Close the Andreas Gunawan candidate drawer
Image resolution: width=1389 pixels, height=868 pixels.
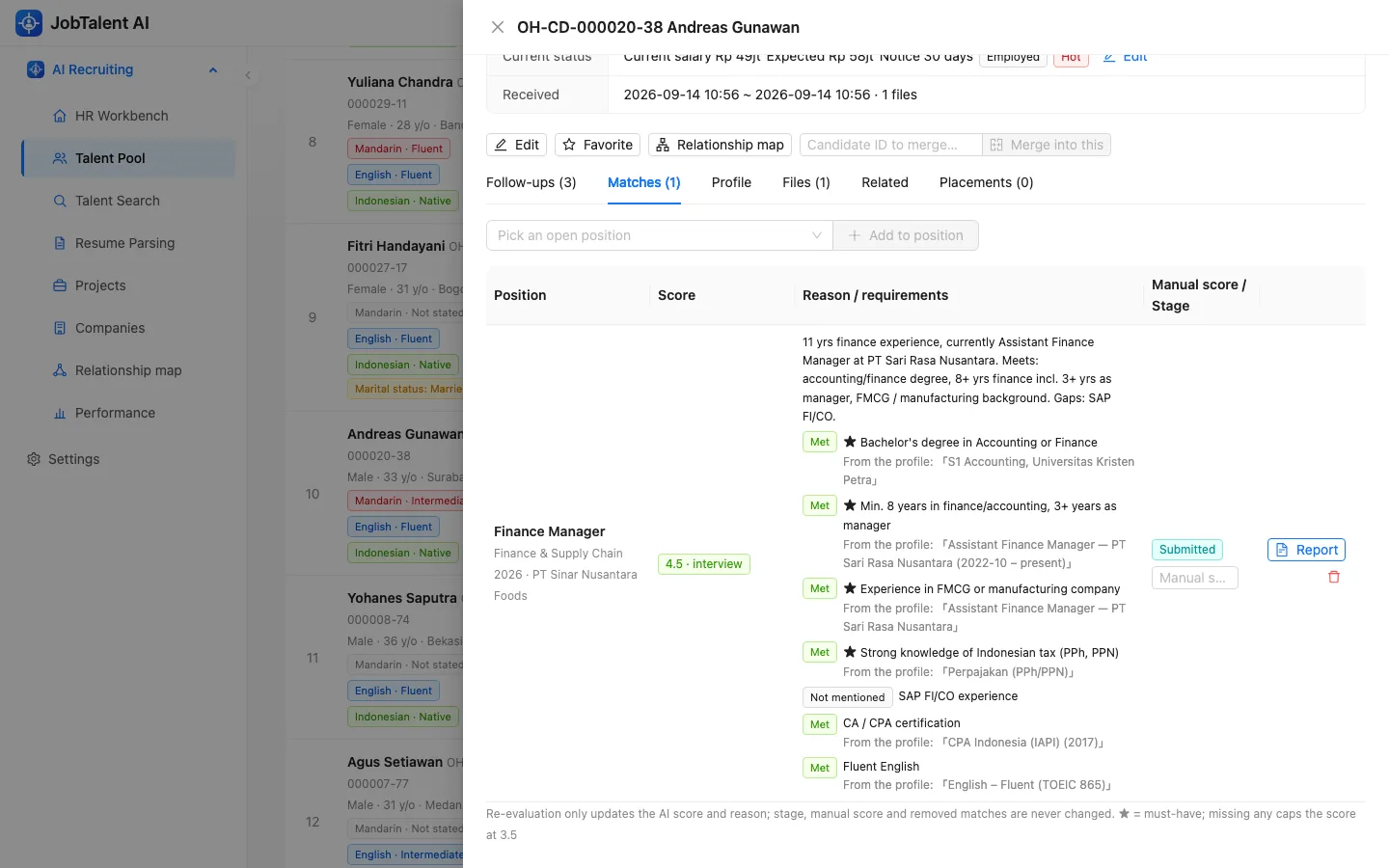click(498, 27)
